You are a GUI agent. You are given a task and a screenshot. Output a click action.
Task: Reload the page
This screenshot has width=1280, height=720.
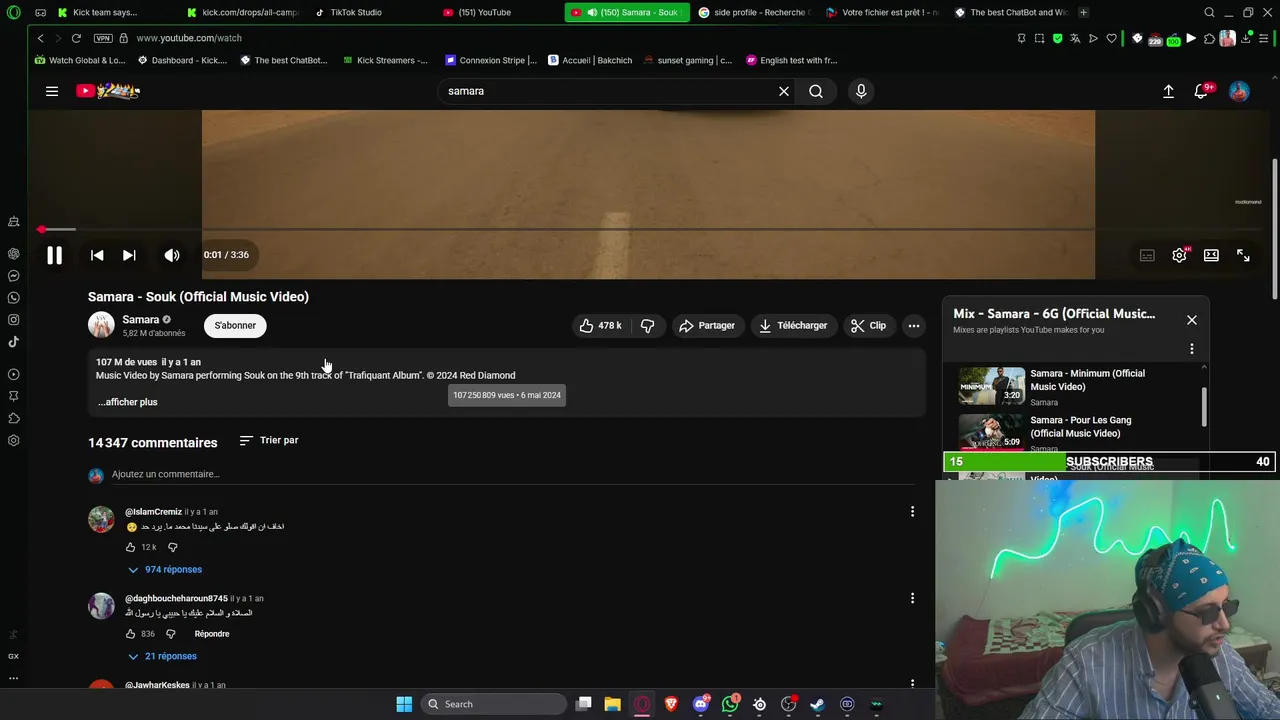(76, 38)
